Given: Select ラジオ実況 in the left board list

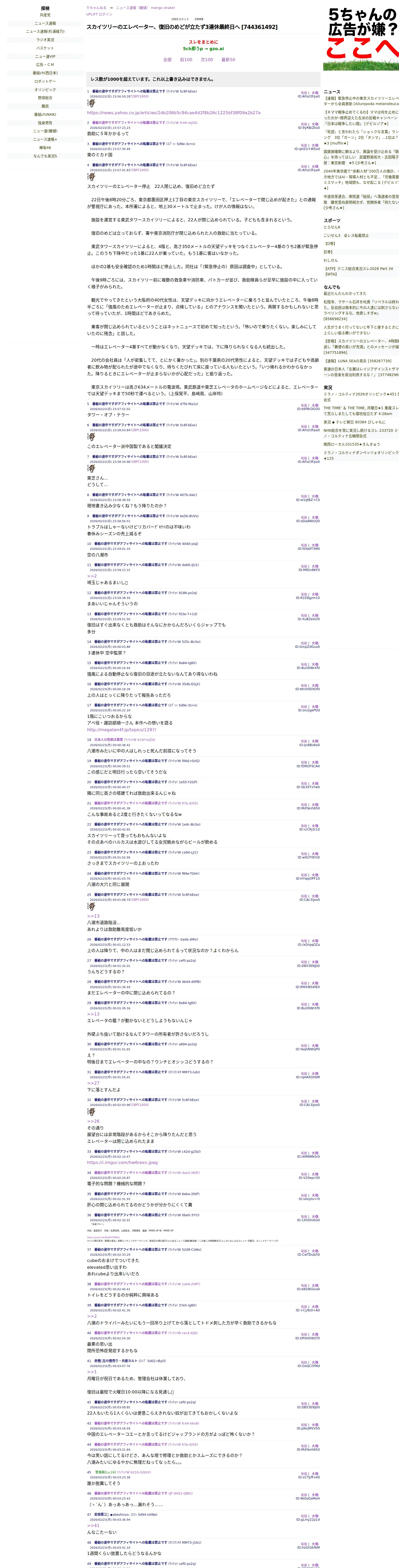Looking at the screenshot, I should (45, 39).
